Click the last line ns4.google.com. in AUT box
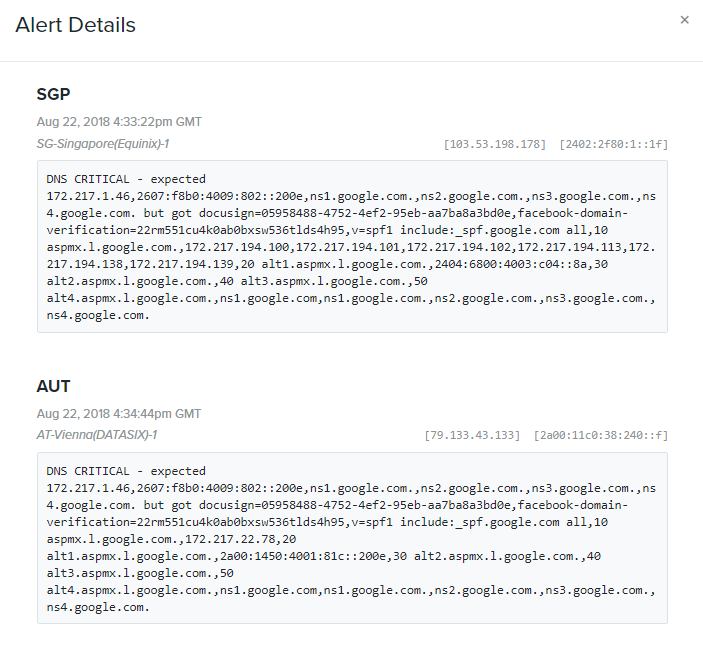The height and width of the screenshot is (651, 703). click(98, 608)
